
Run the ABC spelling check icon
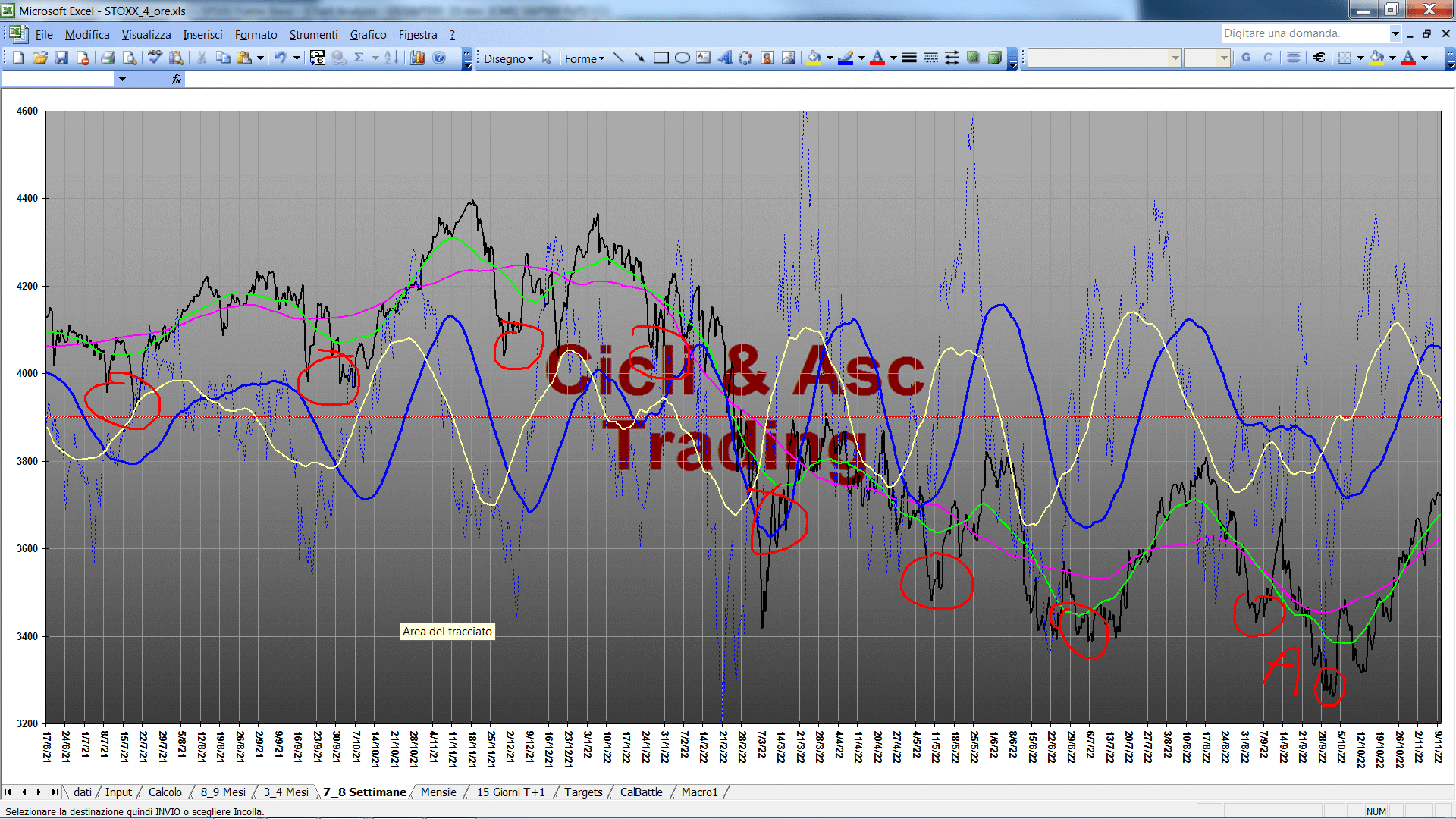(155, 58)
